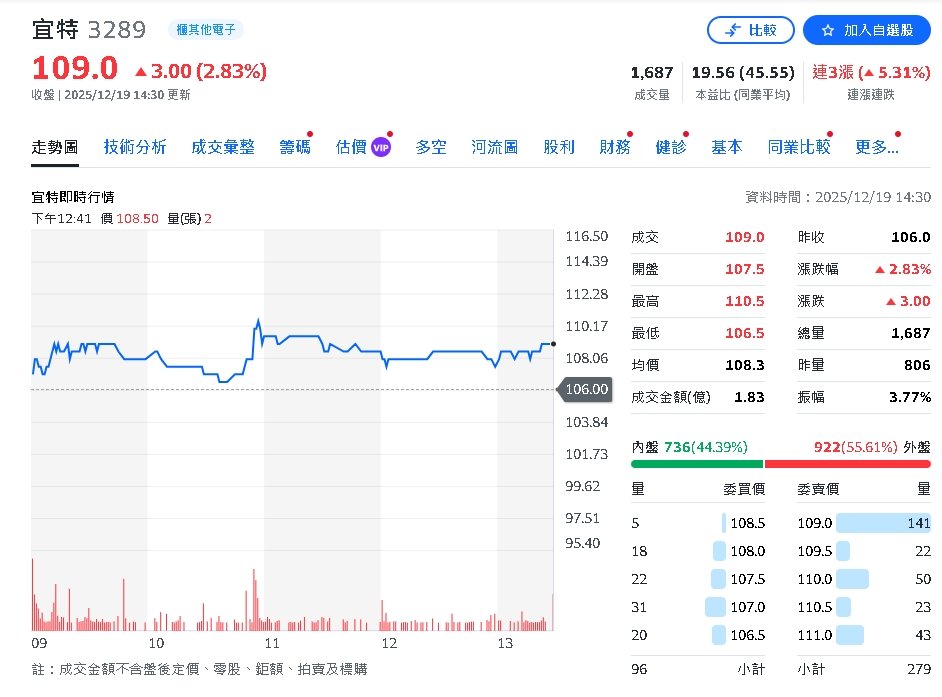Open the 籌碼 tab
The image size is (942, 697).
tap(294, 146)
